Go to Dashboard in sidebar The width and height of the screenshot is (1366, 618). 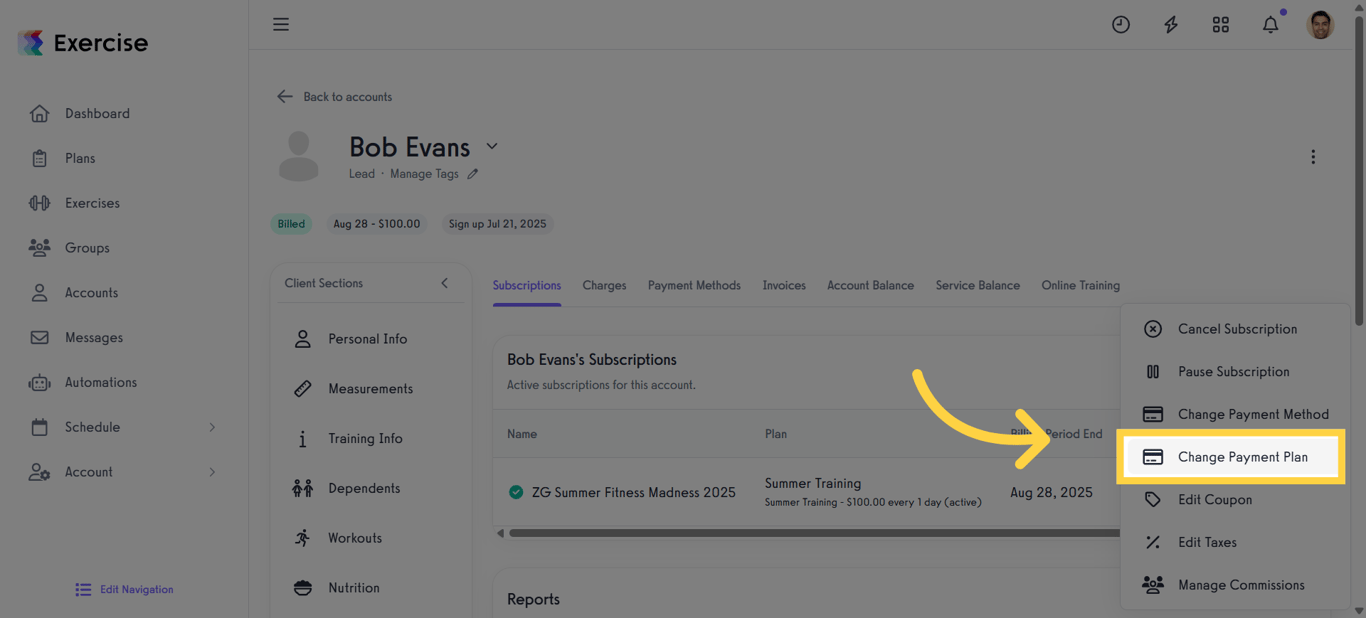pyautogui.click(x=97, y=114)
